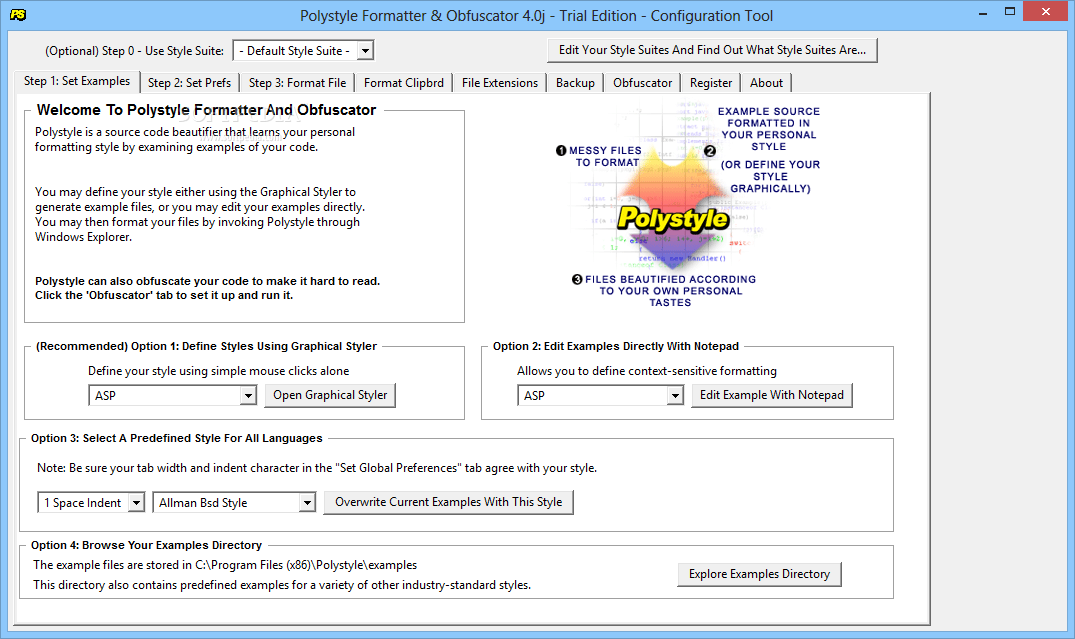Switch to Step 2: Set Prefs tab
The height and width of the screenshot is (639, 1075).
[190, 83]
